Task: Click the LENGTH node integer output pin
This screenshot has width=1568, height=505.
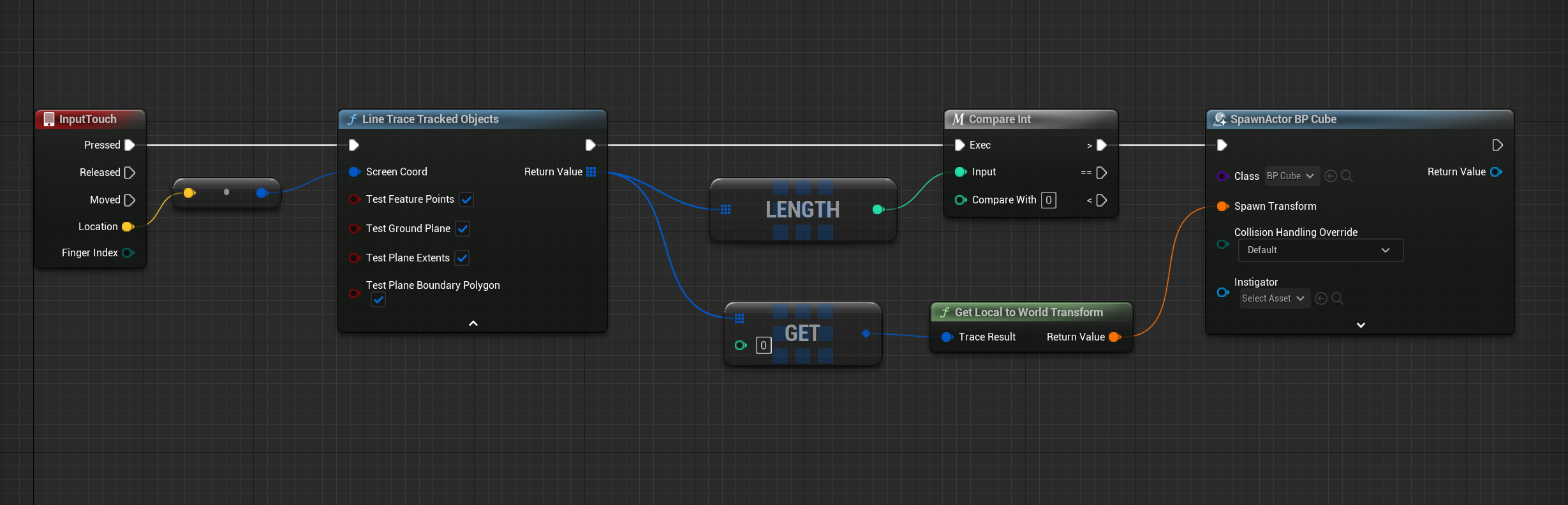Action: click(878, 209)
